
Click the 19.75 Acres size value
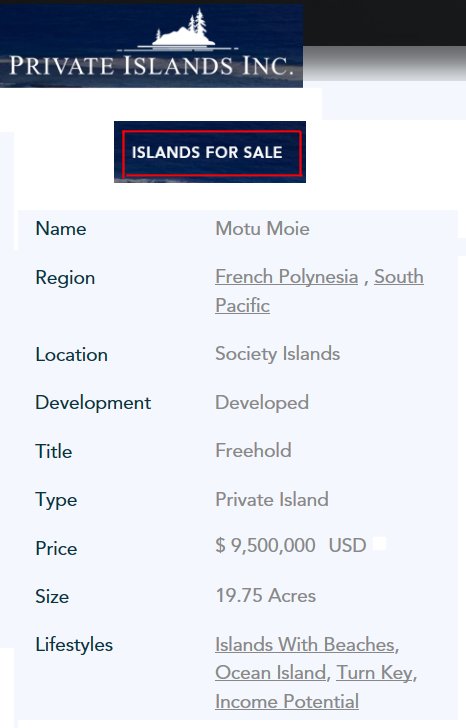pos(265,596)
